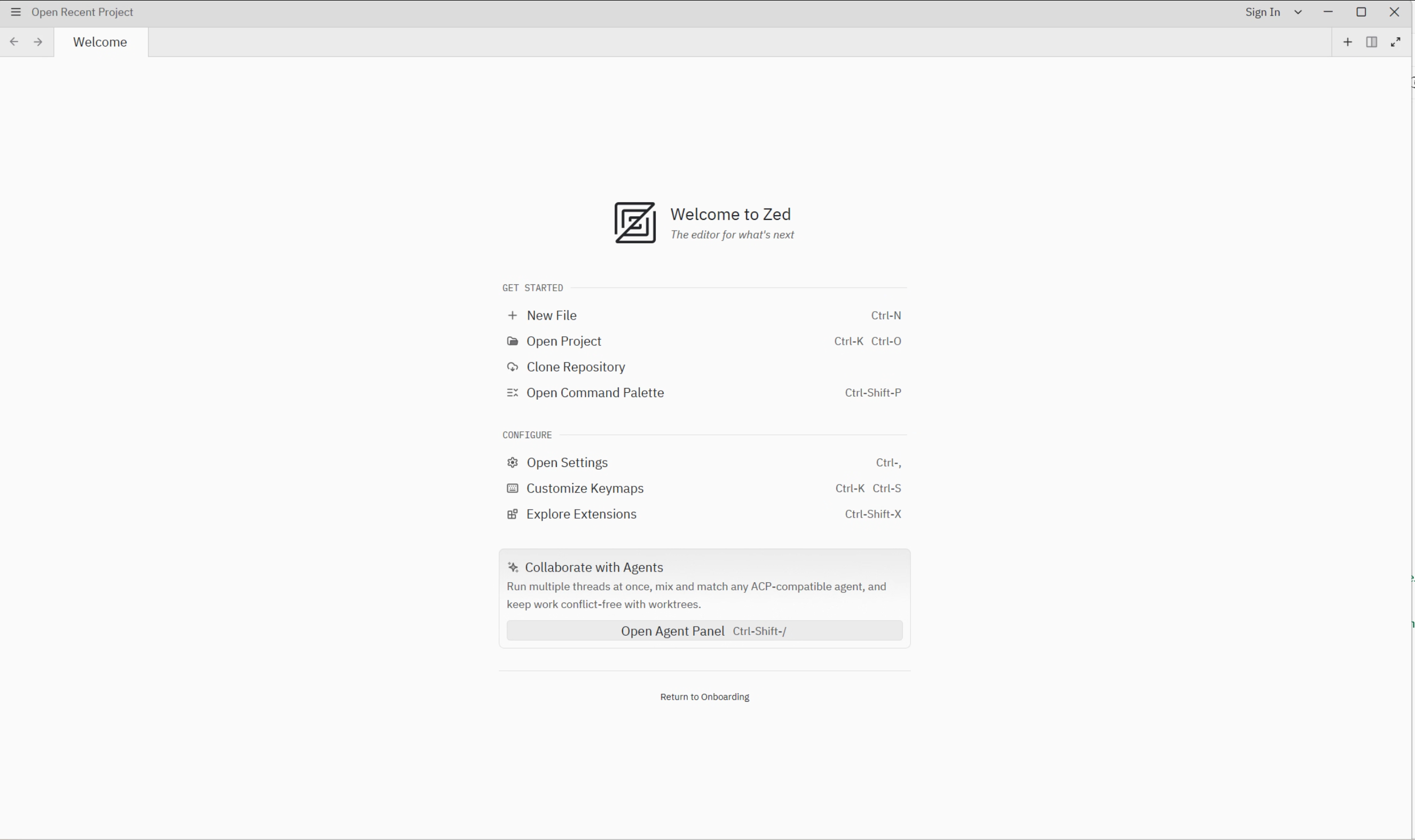Click the Ctrl-K Ctrl-O shortcut hint
The image size is (1415, 840).
(x=868, y=342)
